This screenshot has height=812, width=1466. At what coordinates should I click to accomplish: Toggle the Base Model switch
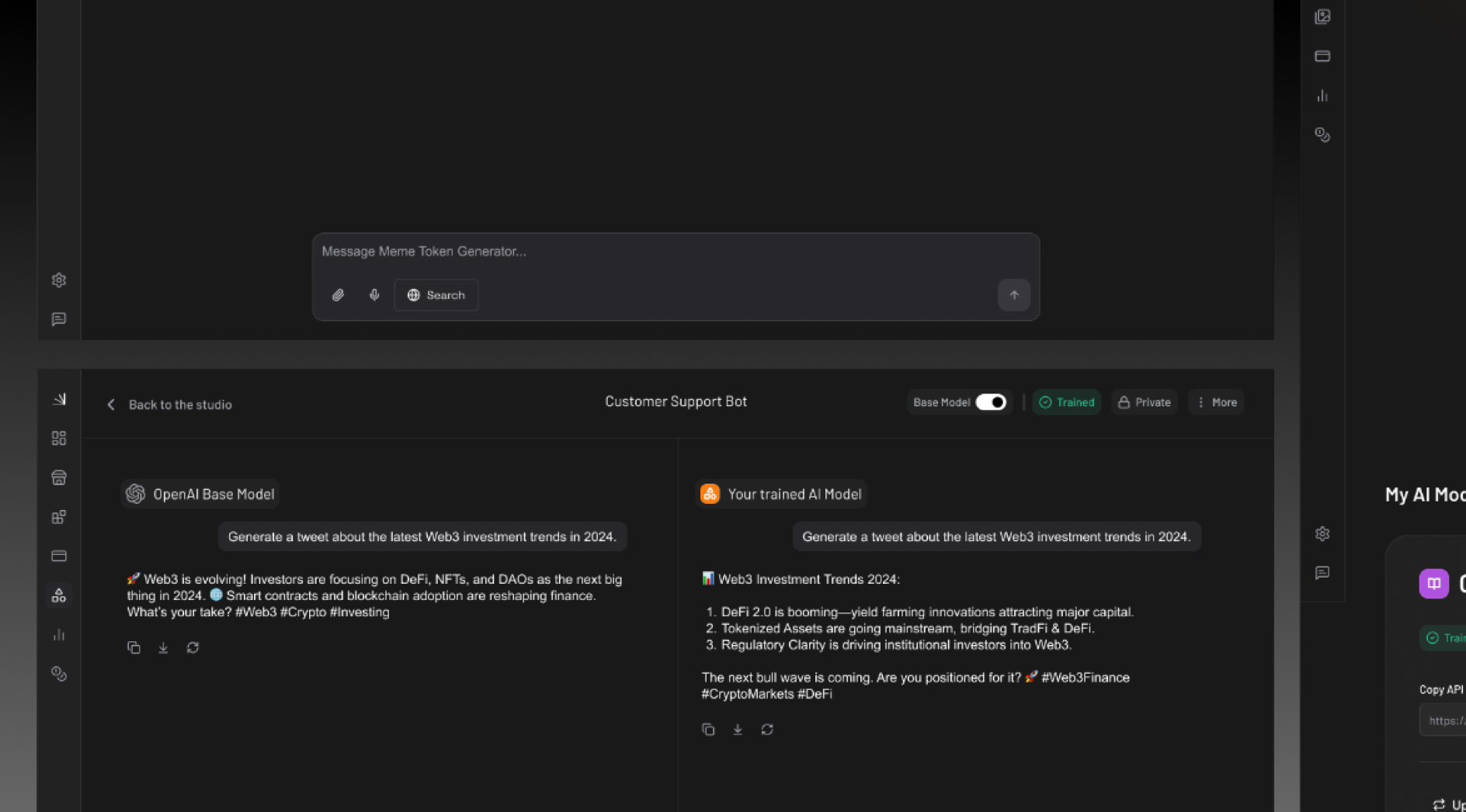click(x=991, y=402)
